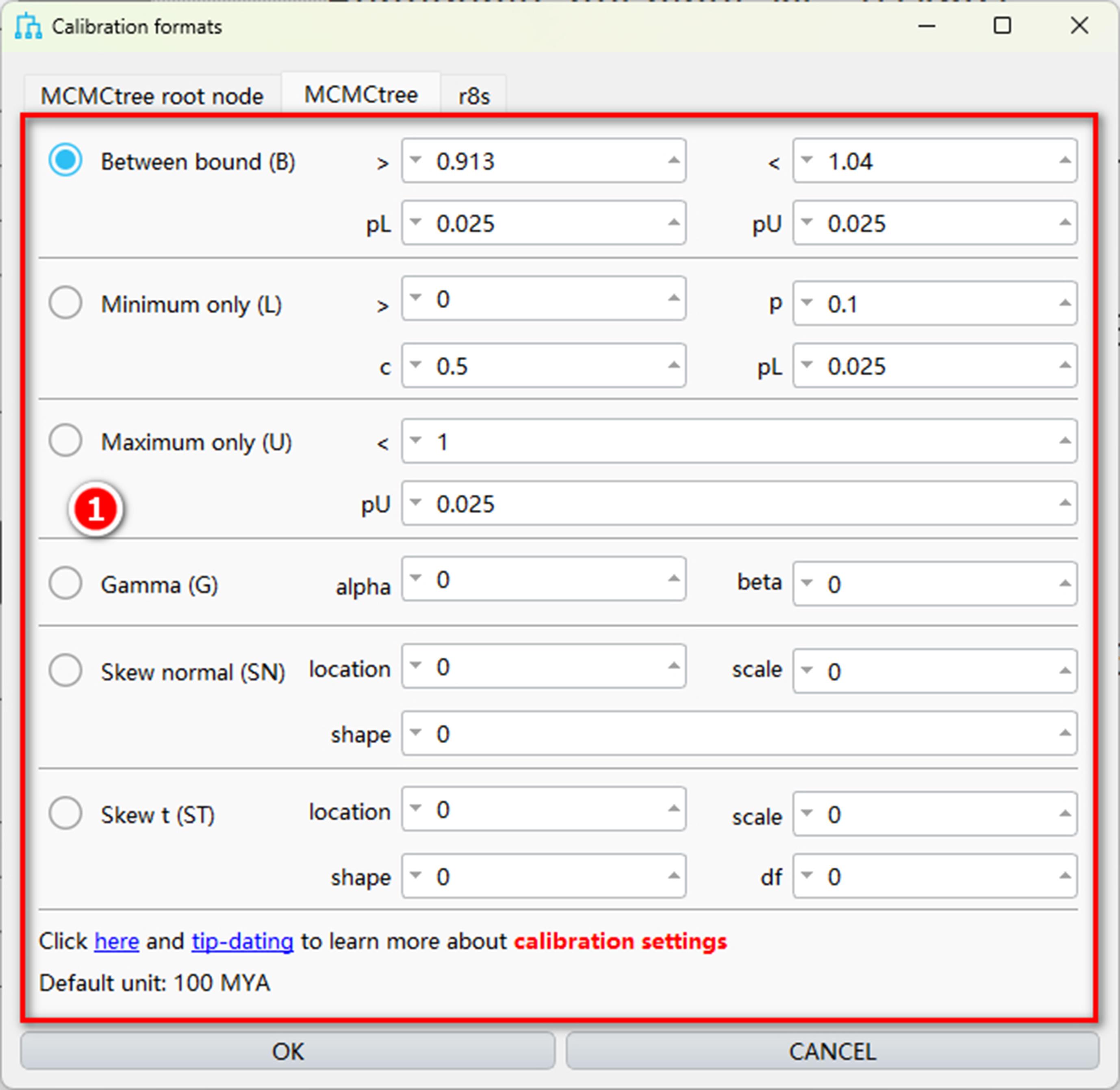Image resolution: width=1120 pixels, height=1090 pixels.
Task: Increase the Maximum only pU value
Action: pos(1064,503)
